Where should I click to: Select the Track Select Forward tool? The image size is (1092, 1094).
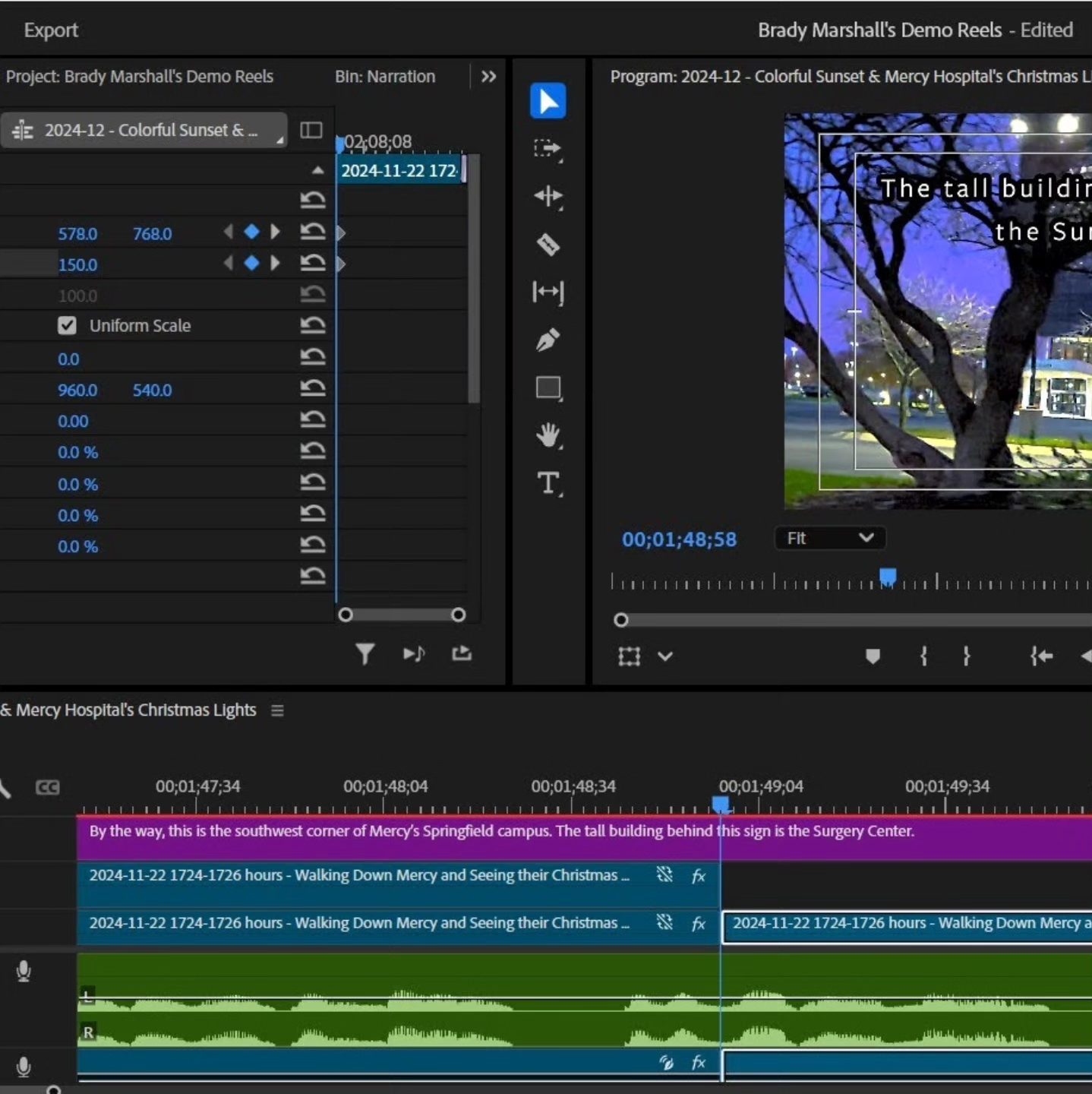[548, 149]
